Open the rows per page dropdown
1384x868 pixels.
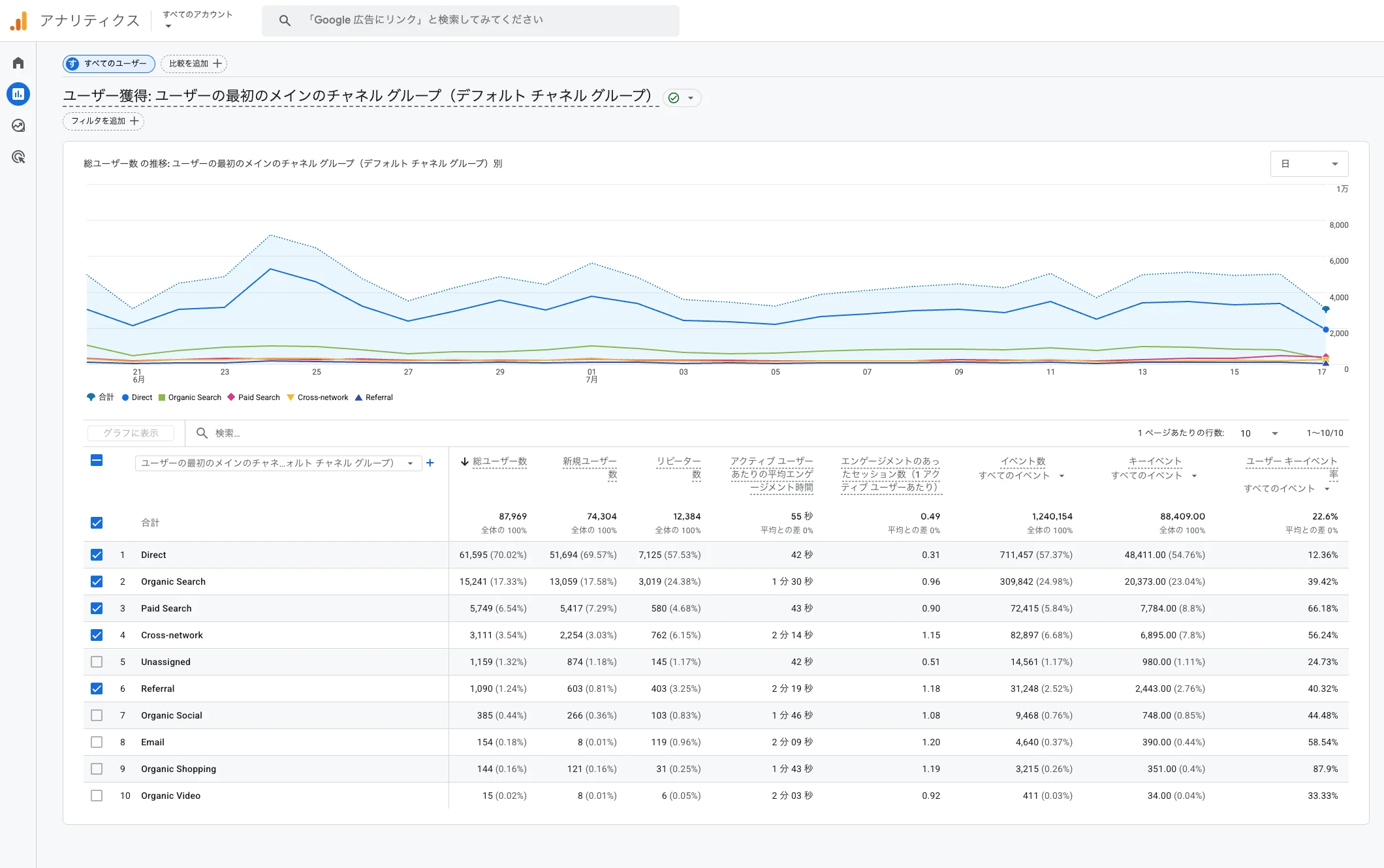1259,433
